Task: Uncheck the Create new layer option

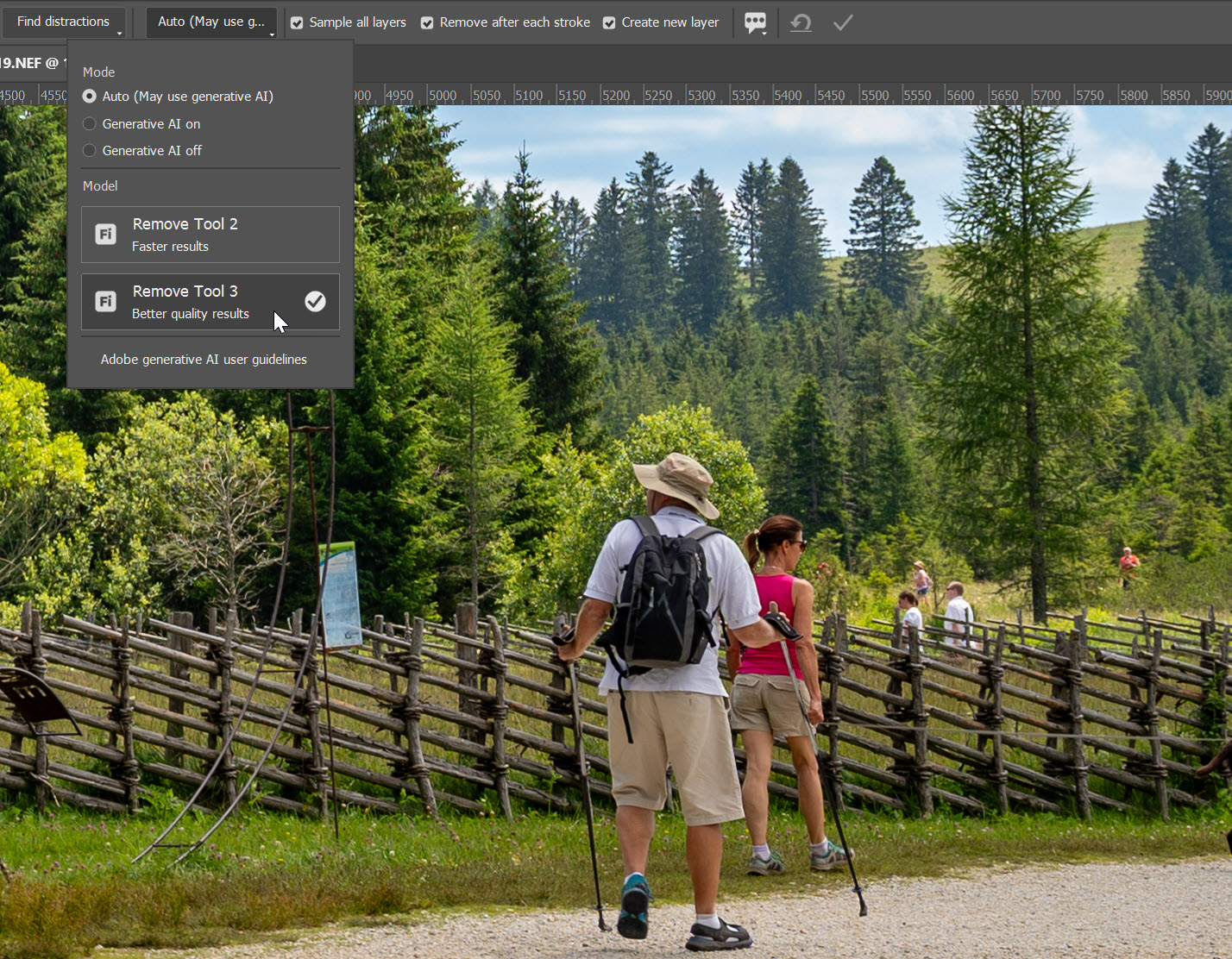Action: [x=609, y=22]
